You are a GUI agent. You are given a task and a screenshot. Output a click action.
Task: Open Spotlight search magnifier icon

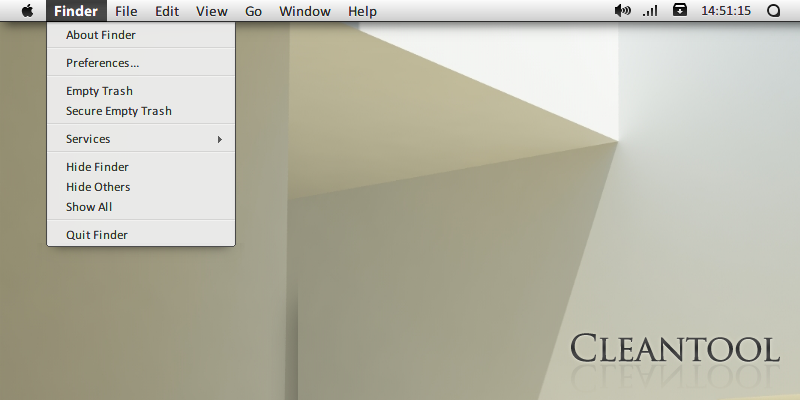773,11
